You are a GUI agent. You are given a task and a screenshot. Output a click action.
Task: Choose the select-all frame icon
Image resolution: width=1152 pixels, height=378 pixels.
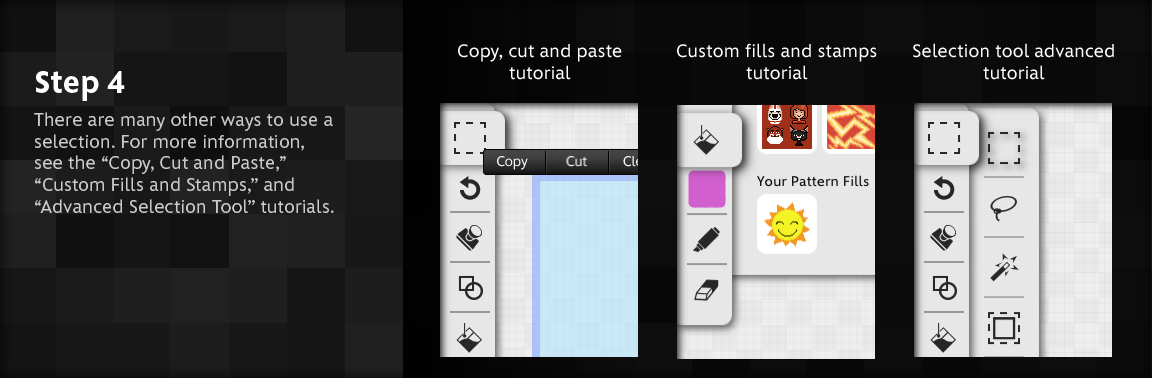pyautogui.click(x=1003, y=327)
